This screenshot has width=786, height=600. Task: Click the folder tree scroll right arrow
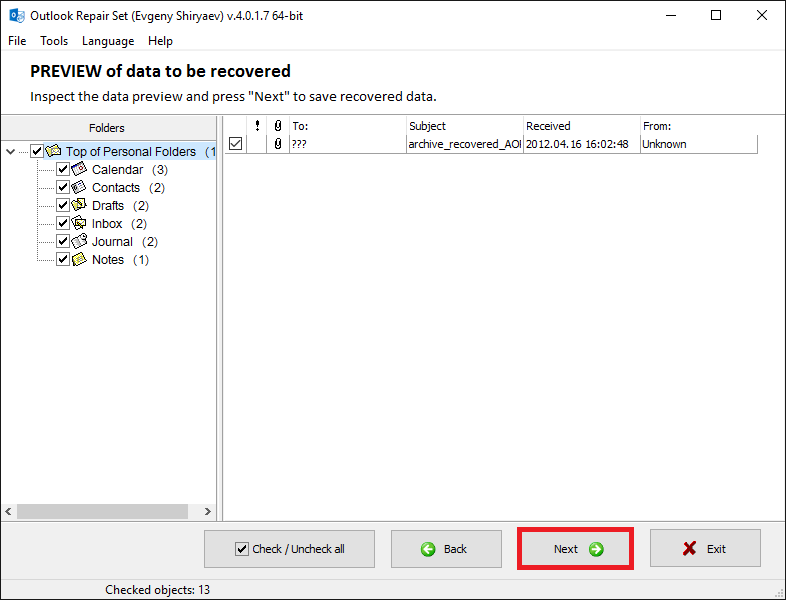point(208,511)
